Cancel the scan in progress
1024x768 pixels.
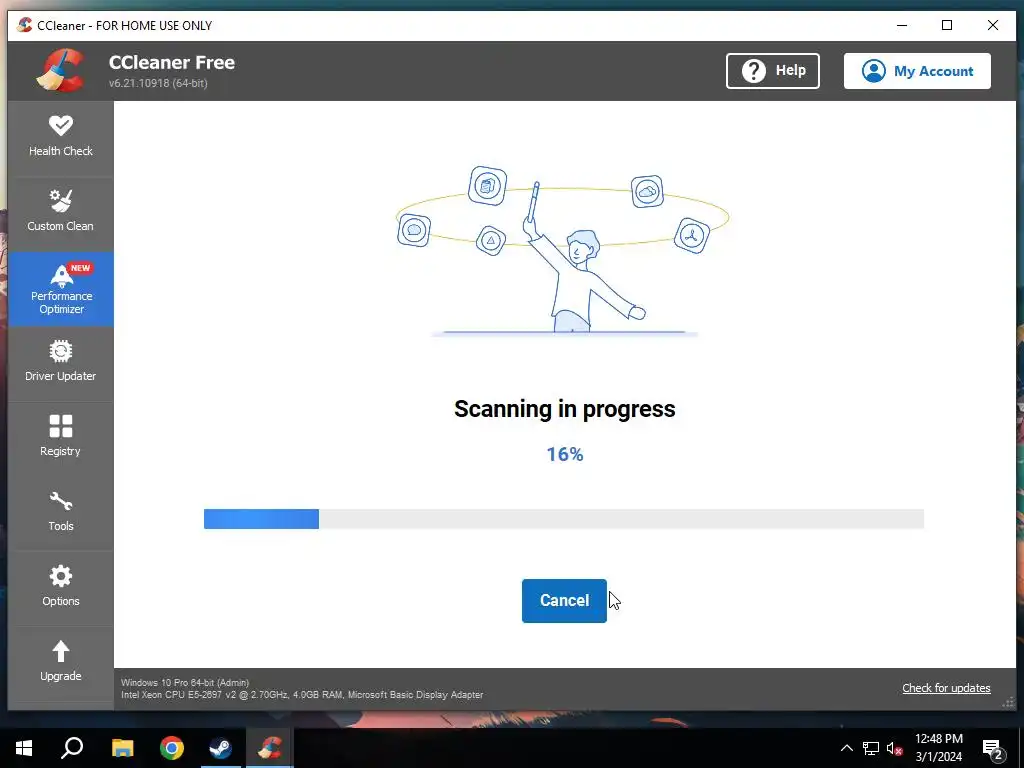[x=564, y=601]
